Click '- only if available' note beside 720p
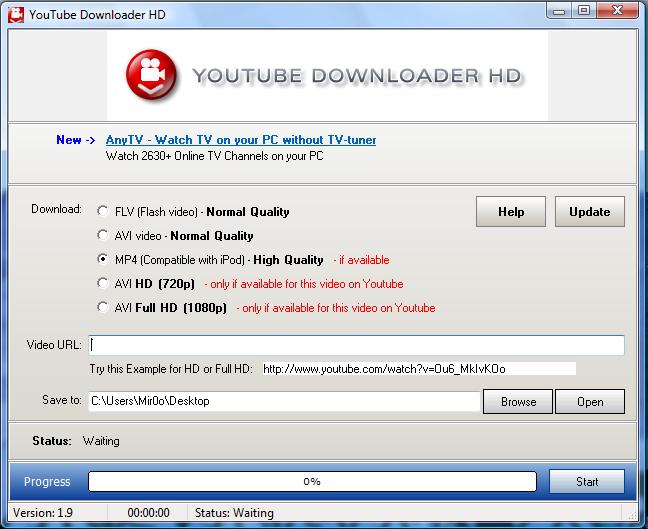The height and width of the screenshot is (529, 648). click(304, 284)
